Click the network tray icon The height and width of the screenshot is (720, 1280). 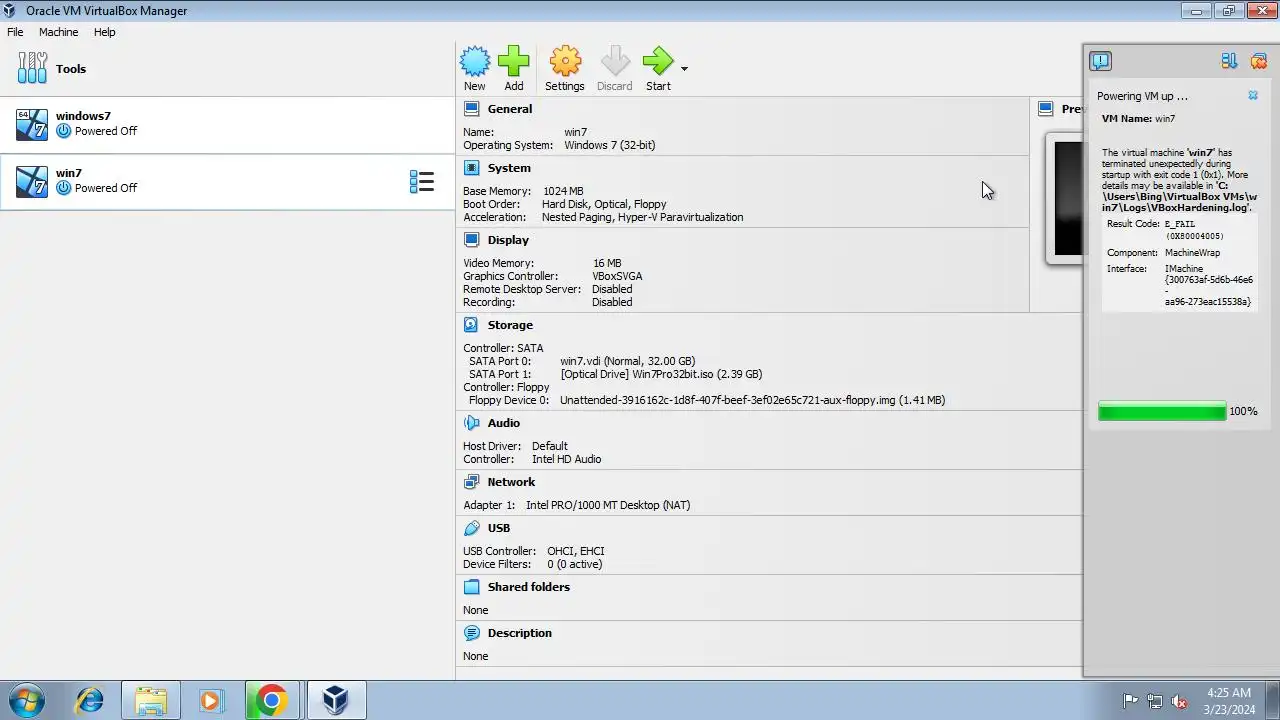click(1155, 701)
